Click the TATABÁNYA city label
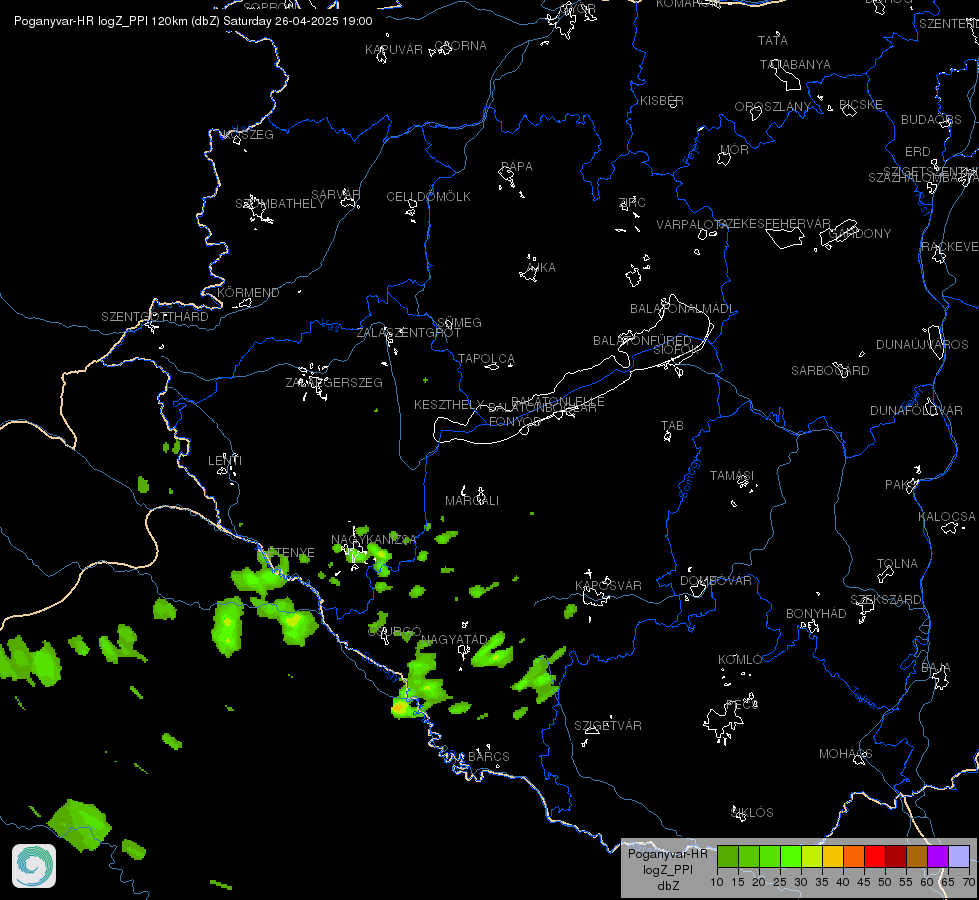 coord(795,65)
